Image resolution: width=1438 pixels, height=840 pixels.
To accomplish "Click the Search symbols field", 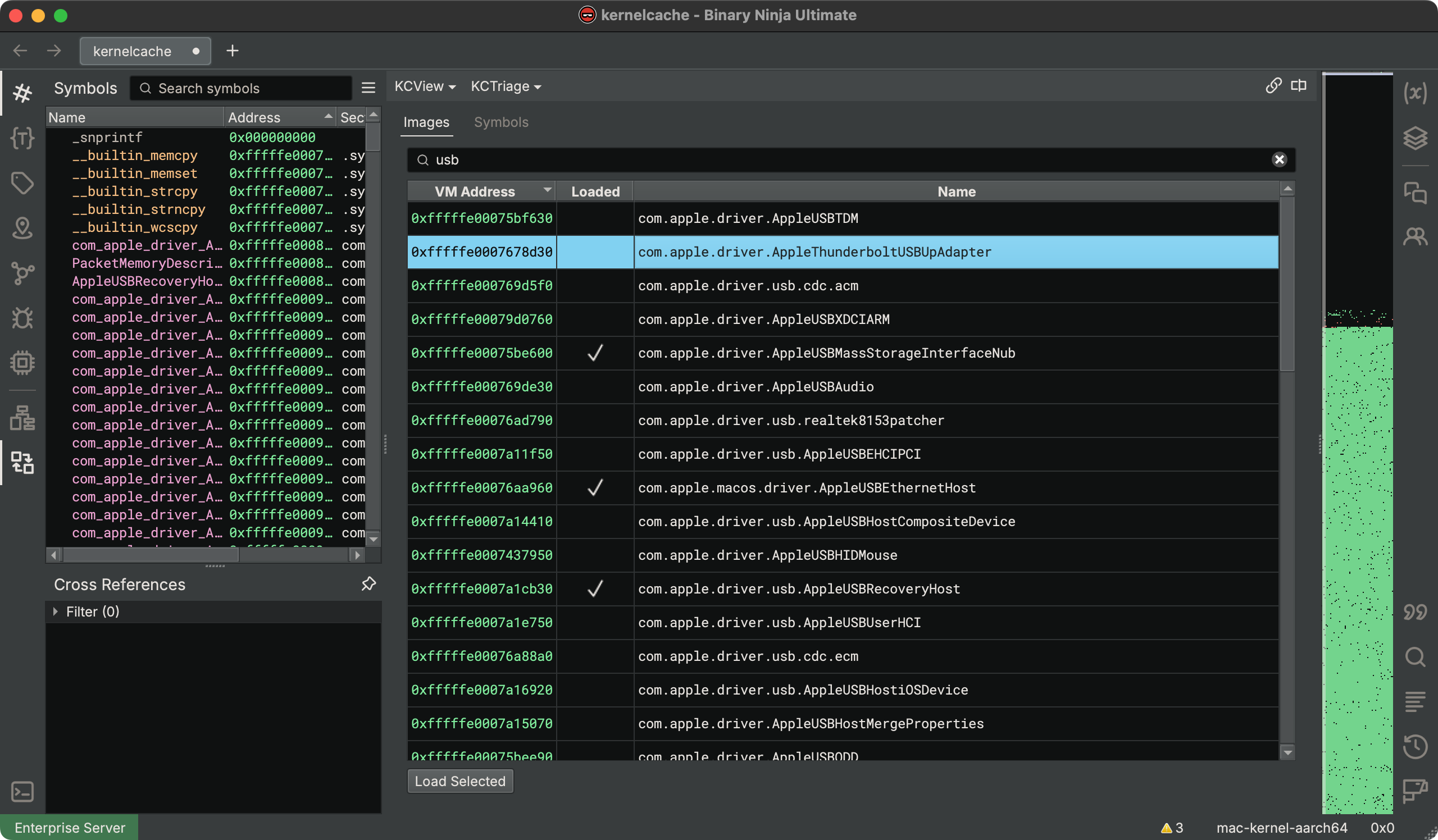I will point(242,88).
